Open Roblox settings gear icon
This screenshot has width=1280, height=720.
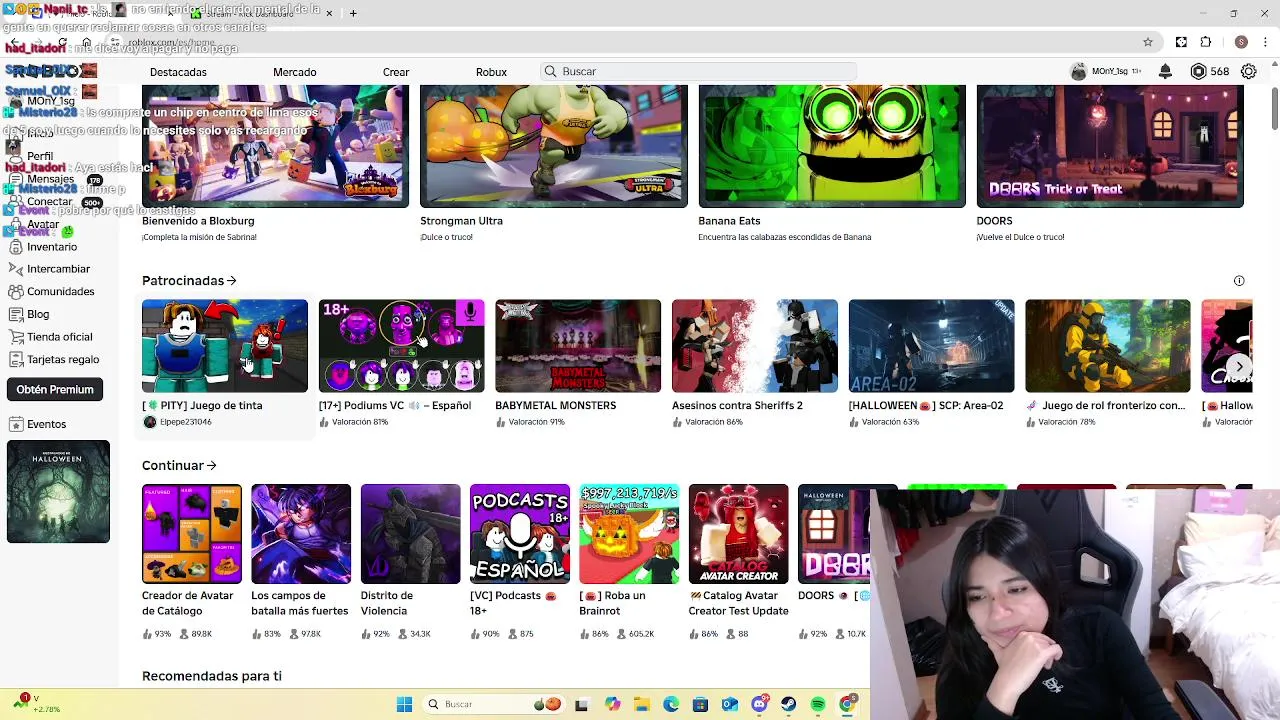pyautogui.click(x=1248, y=71)
